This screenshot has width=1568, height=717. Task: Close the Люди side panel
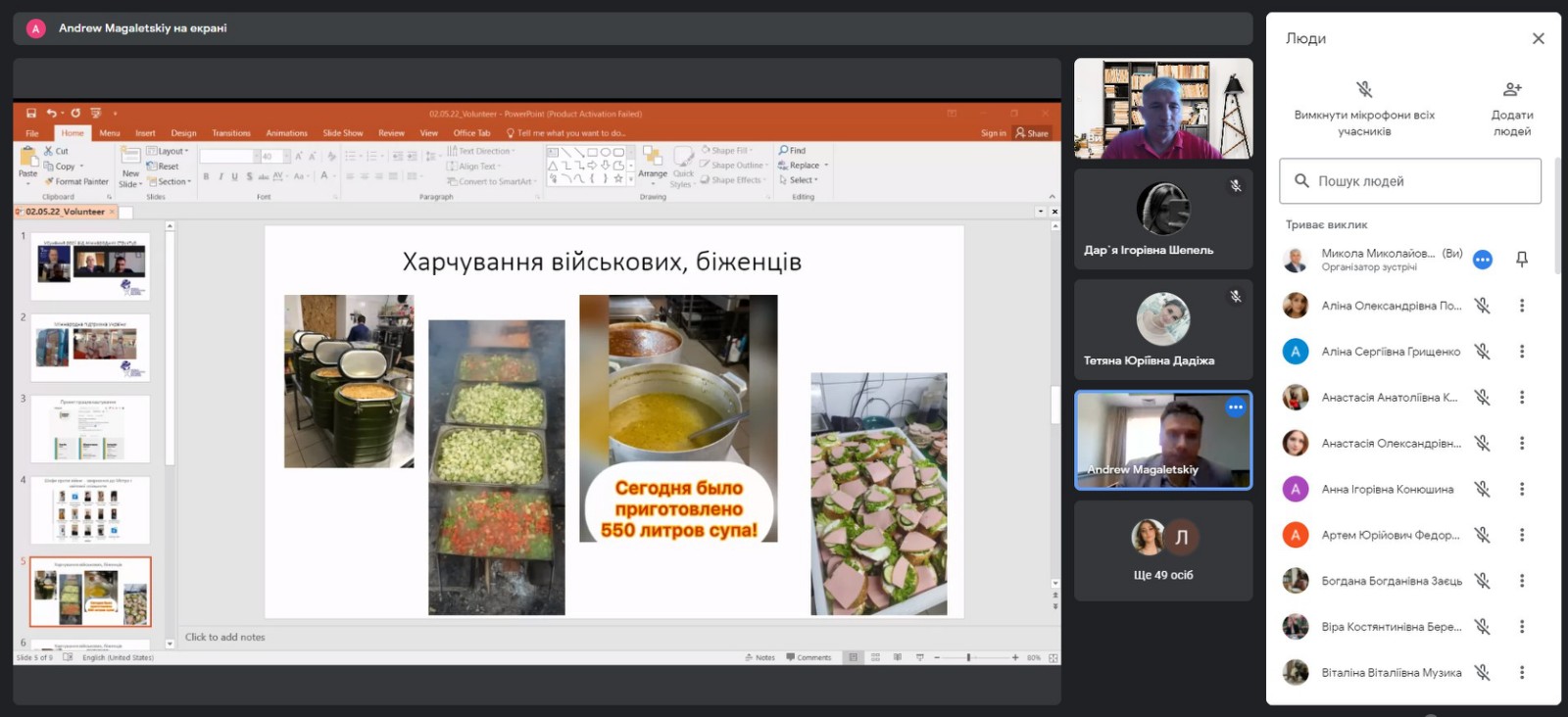(x=1538, y=38)
